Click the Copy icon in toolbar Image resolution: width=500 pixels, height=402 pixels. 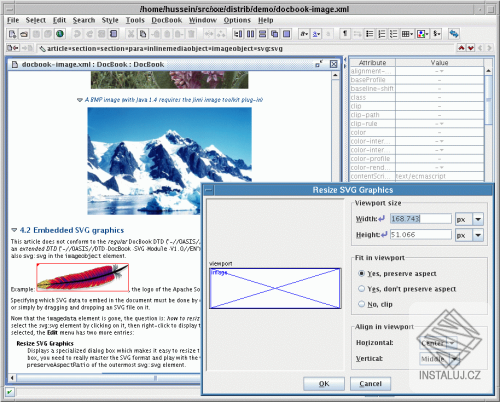click(143, 34)
